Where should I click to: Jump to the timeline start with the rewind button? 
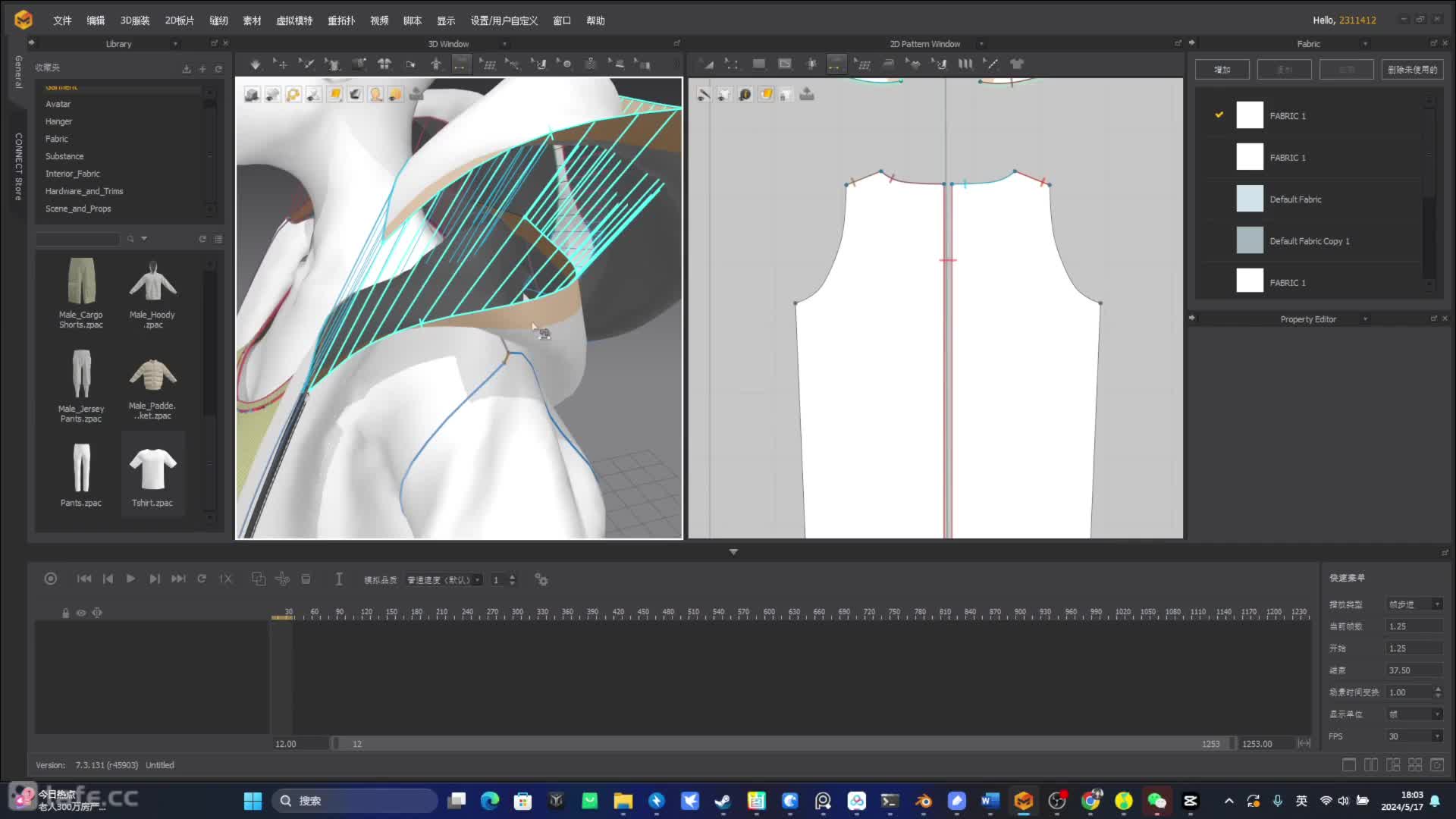pyautogui.click(x=84, y=579)
